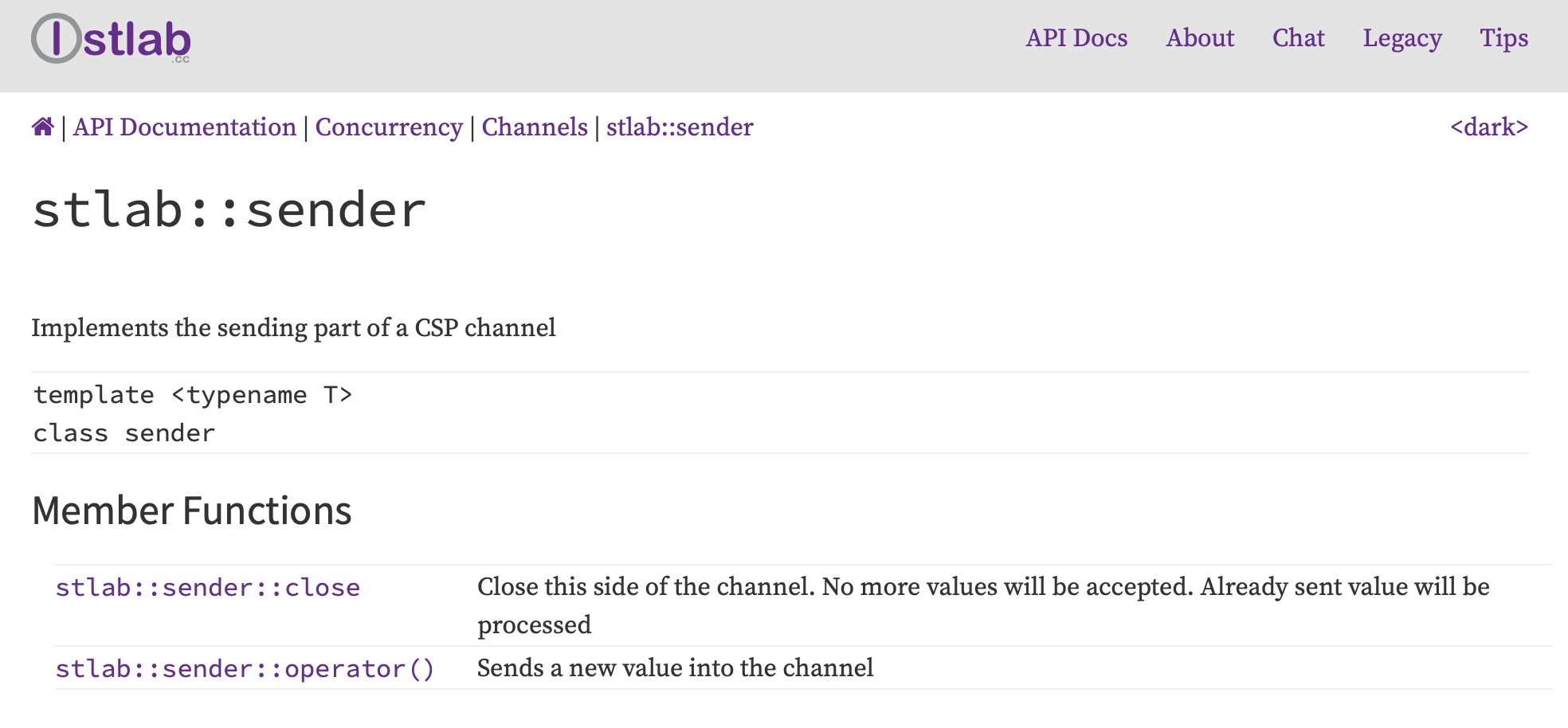1568x728 pixels.
Task: Follow the API Documentation breadcrumb link
Action: click(x=185, y=127)
